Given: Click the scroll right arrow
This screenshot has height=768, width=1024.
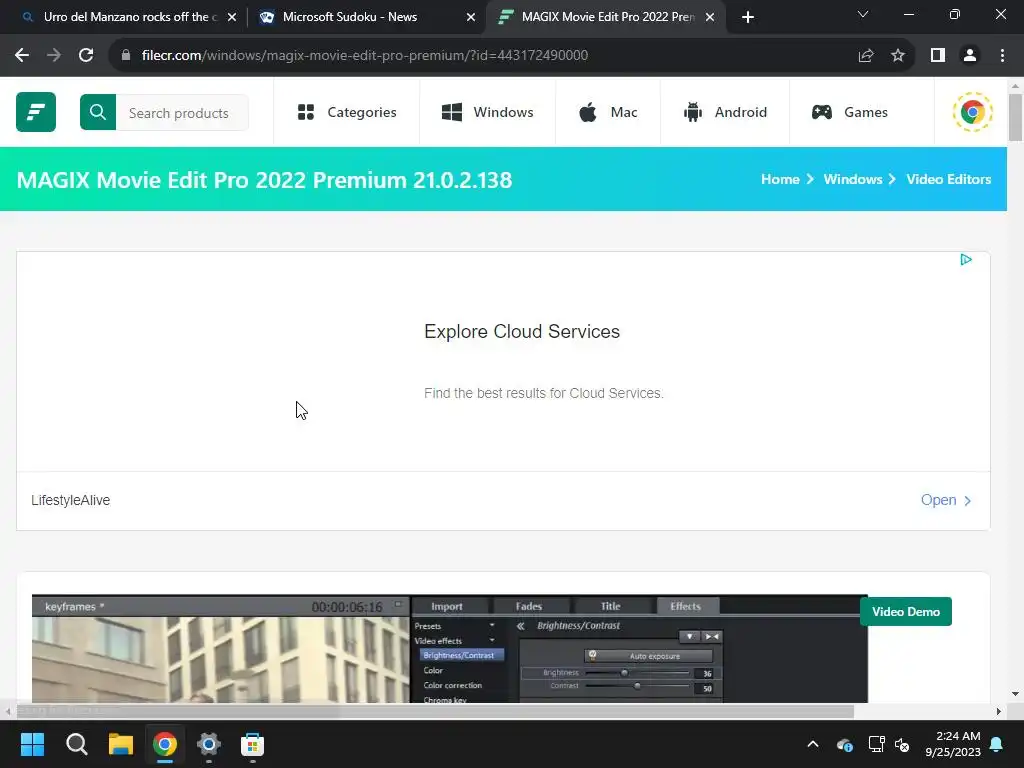Looking at the screenshot, I should pos(999,711).
